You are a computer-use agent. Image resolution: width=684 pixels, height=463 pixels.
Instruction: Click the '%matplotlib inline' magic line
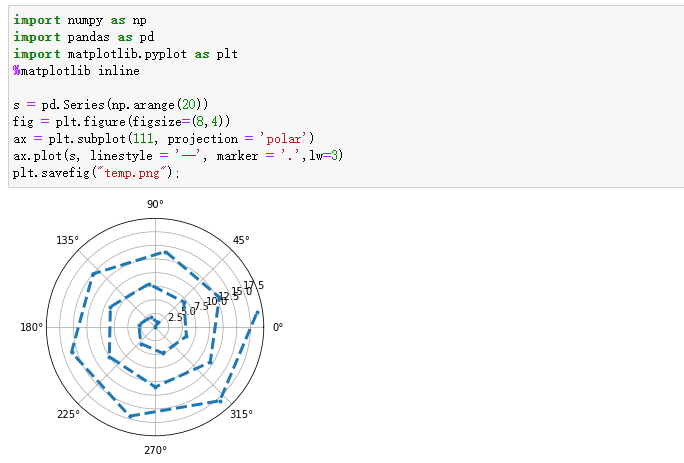[x=76, y=71]
